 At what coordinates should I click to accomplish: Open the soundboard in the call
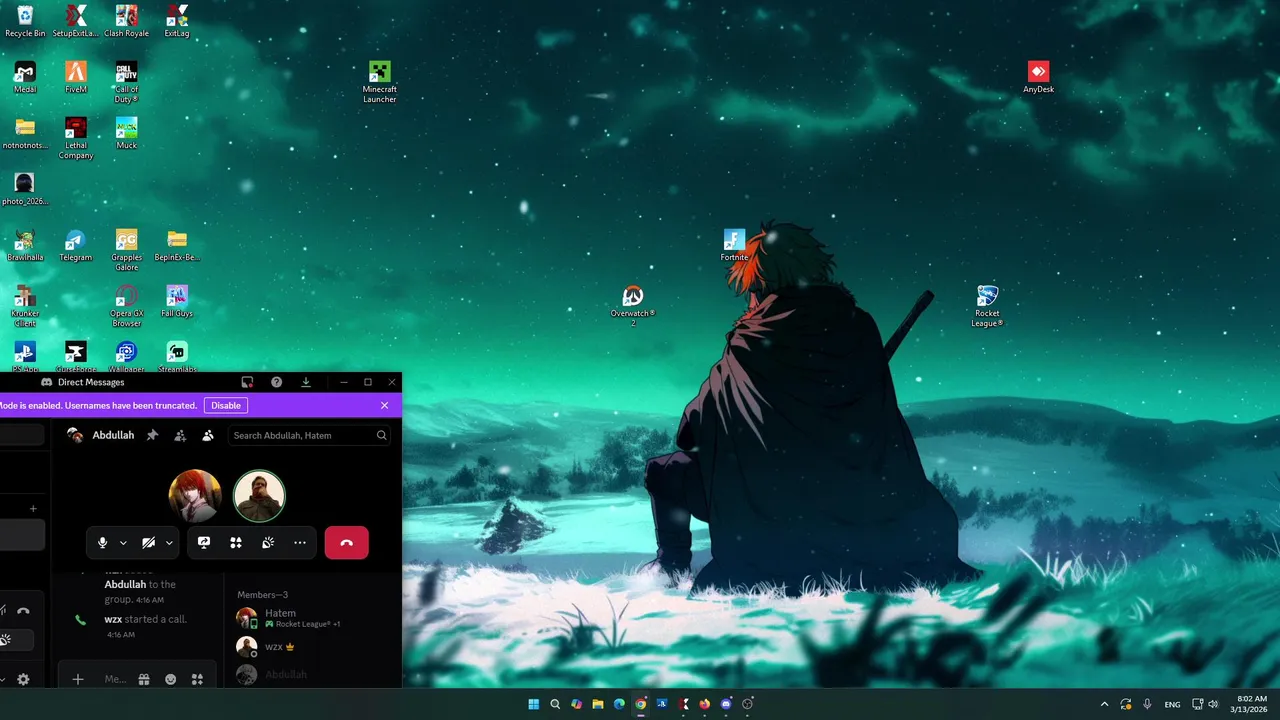(x=268, y=542)
